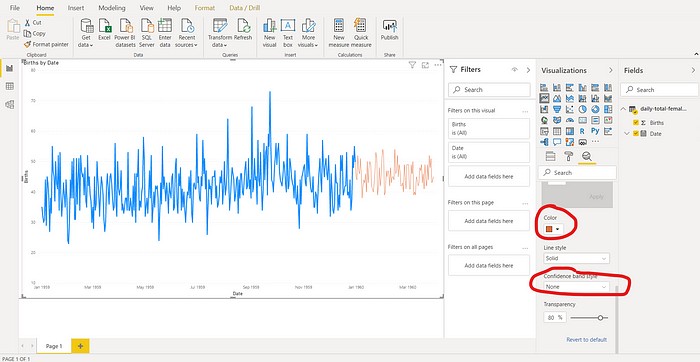Collapse the Visualizations pane chevron
The width and height of the screenshot is (700, 362).
(611, 71)
